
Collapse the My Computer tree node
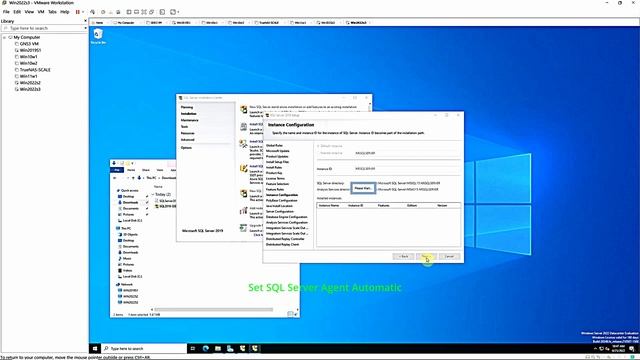4,37
